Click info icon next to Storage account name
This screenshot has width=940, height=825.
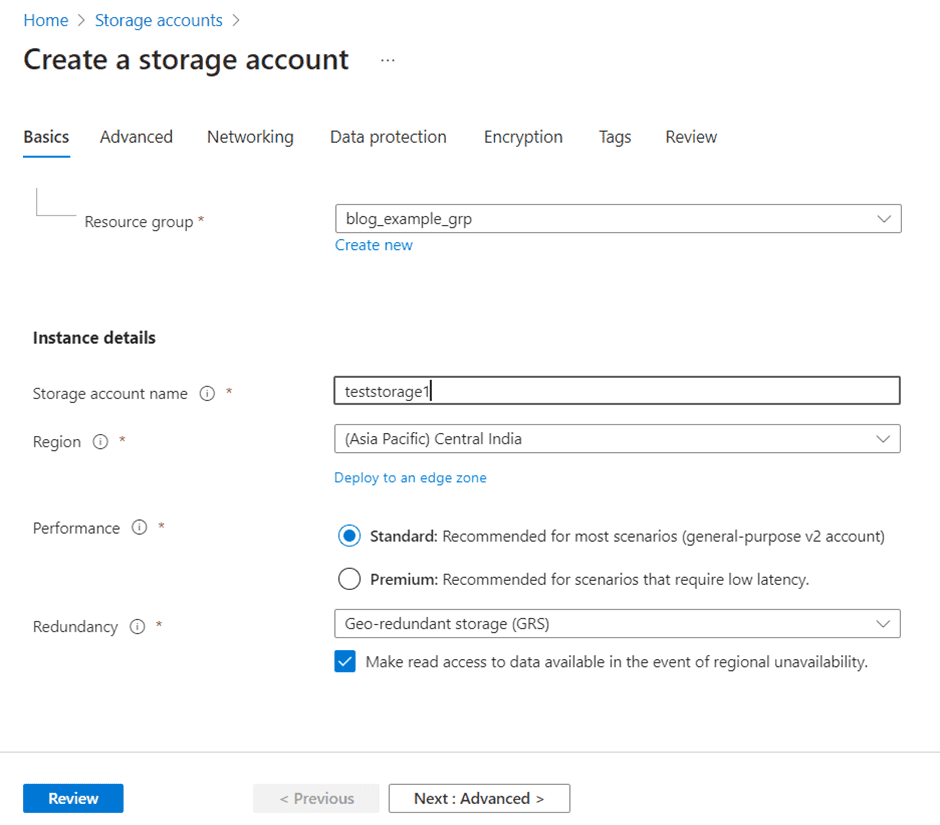pos(207,394)
